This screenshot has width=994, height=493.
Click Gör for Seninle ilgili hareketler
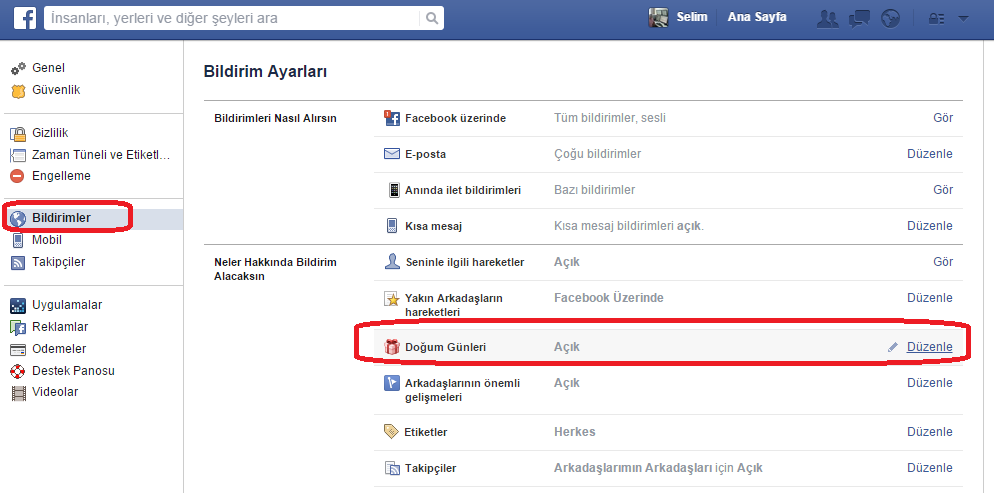tap(943, 262)
